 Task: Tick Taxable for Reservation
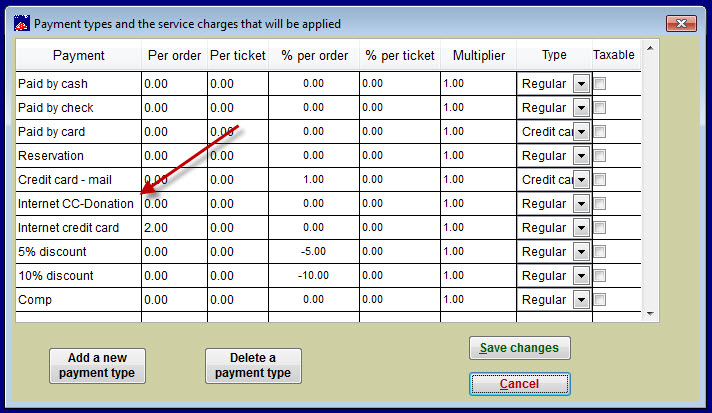pyautogui.click(x=600, y=156)
